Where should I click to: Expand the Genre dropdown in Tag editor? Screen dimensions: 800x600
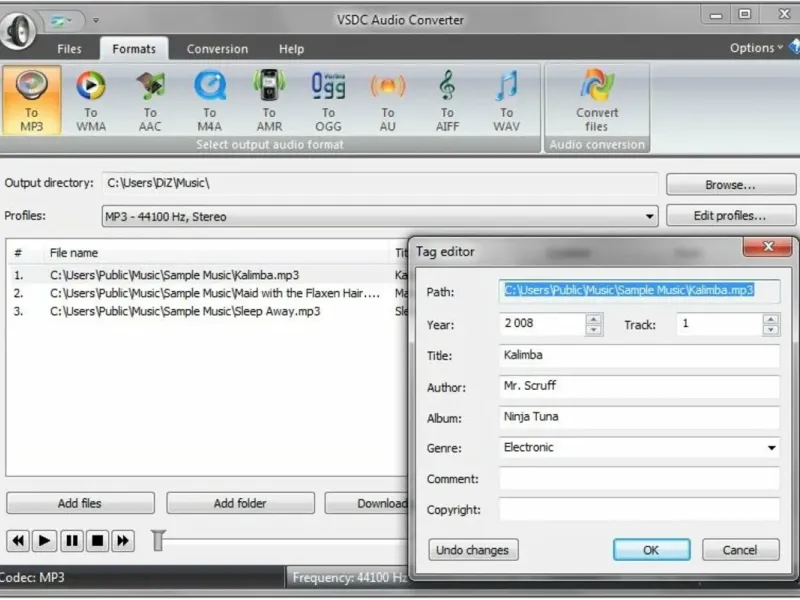click(x=771, y=448)
